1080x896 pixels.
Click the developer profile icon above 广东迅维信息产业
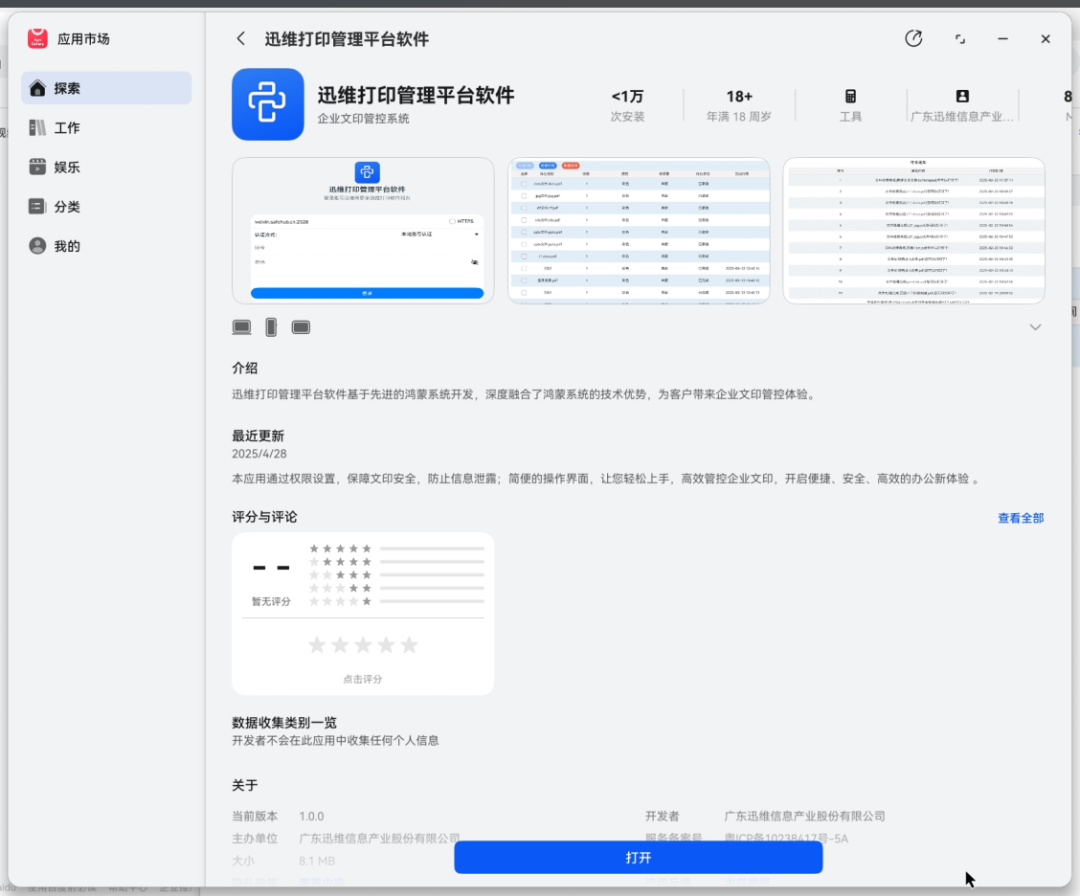click(962, 96)
